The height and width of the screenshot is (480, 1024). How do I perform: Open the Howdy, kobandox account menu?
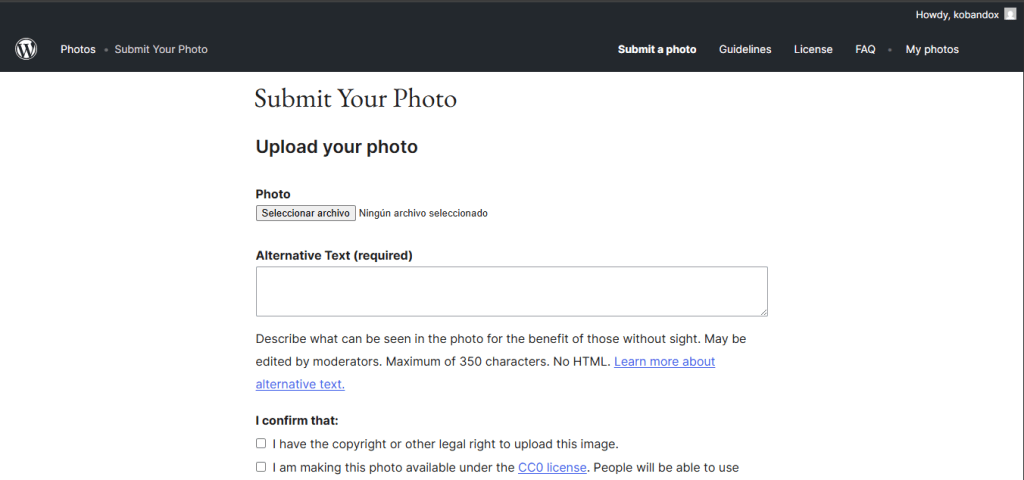coord(956,14)
